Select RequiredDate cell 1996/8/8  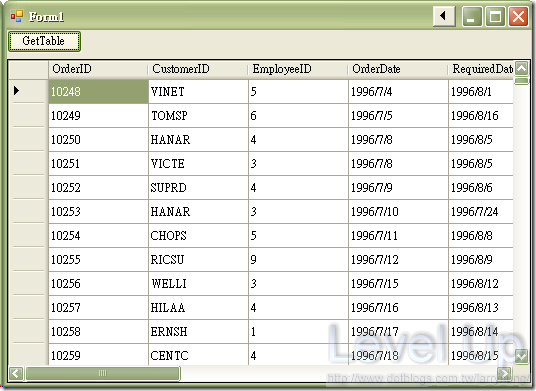[x=481, y=235]
